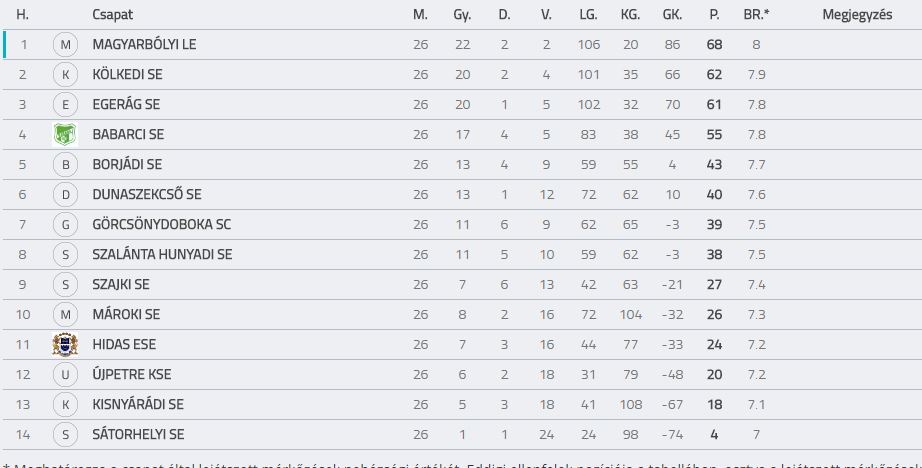Viewport: 922px width, 468px height.
Task: Click the Hidas ESE coat of arms logo
Action: 65,345
